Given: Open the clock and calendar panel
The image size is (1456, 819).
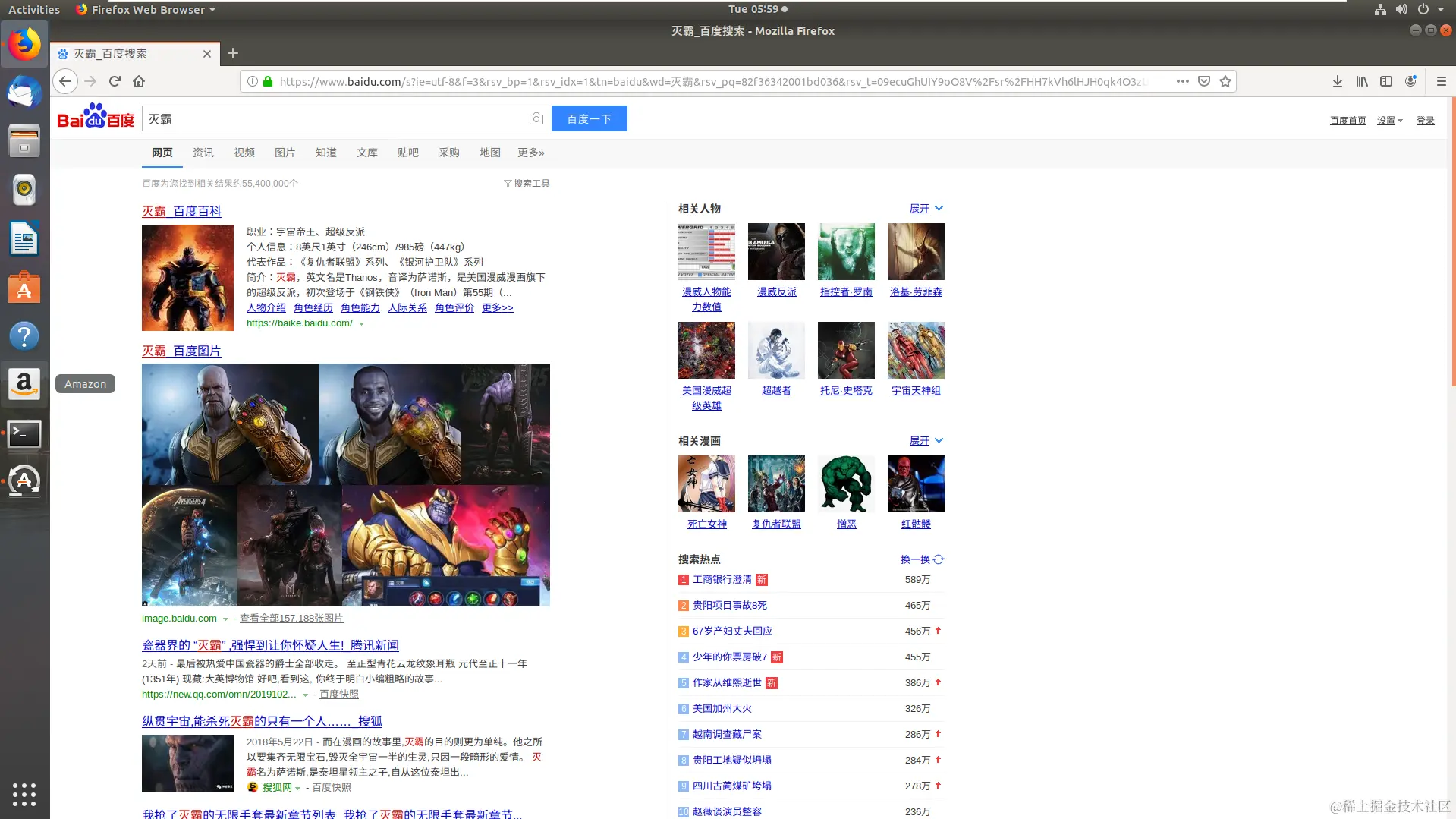Looking at the screenshot, I should click(x=758, y=9).
